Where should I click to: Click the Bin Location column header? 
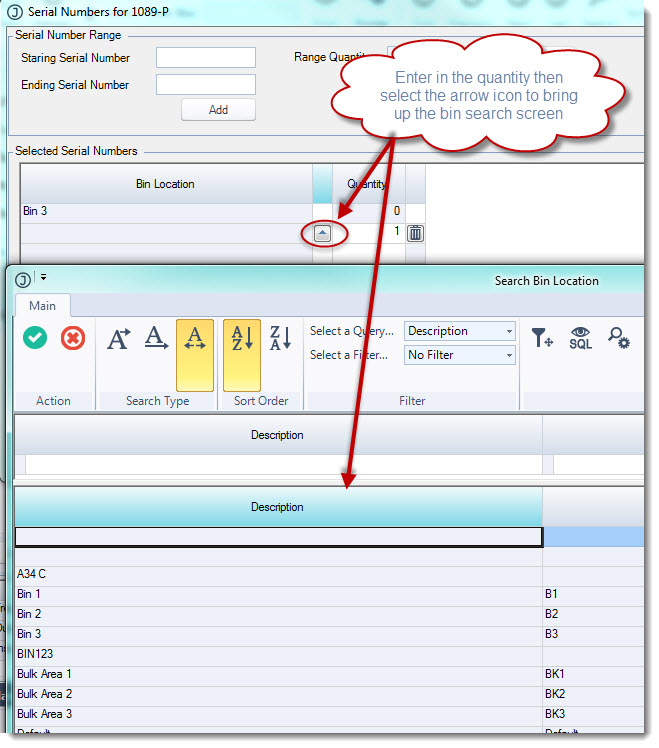[166, 184]
